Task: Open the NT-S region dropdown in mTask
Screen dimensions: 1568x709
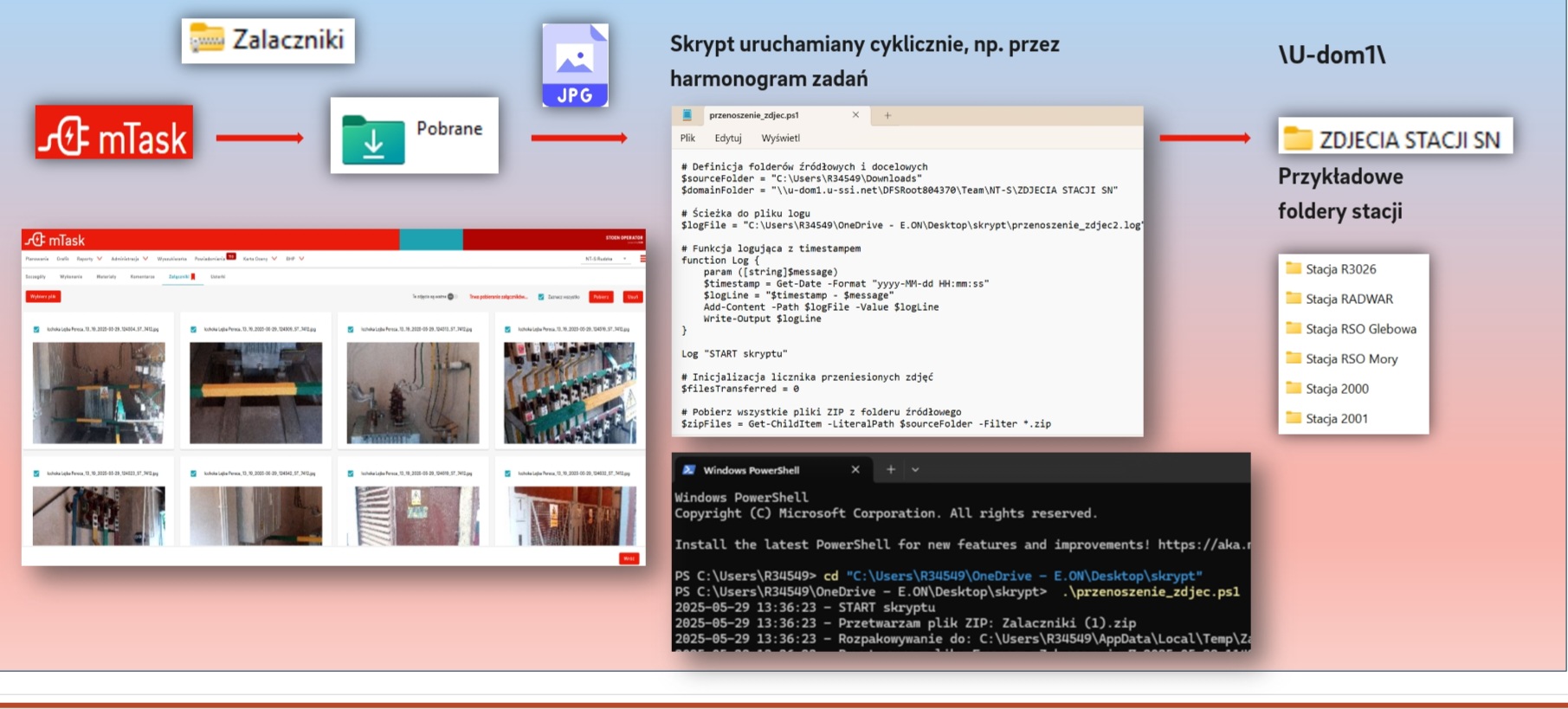Action: click(606, 258)
